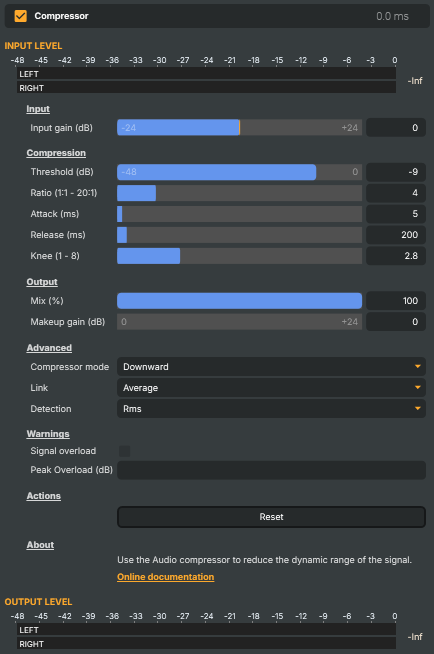Click the Makeup gain slider

tap(239, 322)
